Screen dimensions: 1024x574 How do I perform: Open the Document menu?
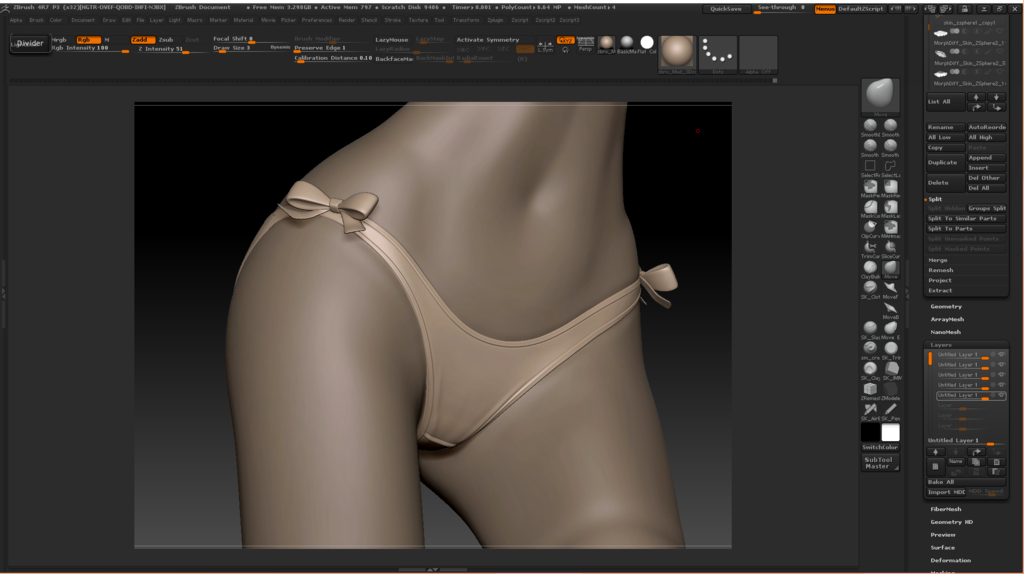[83, 20]
